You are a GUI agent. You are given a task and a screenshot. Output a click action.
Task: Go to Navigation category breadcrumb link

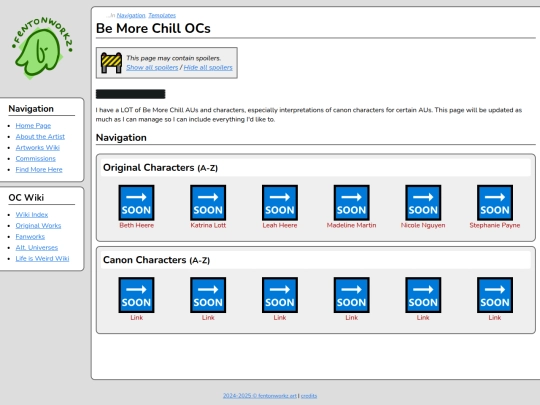(131, 15)
